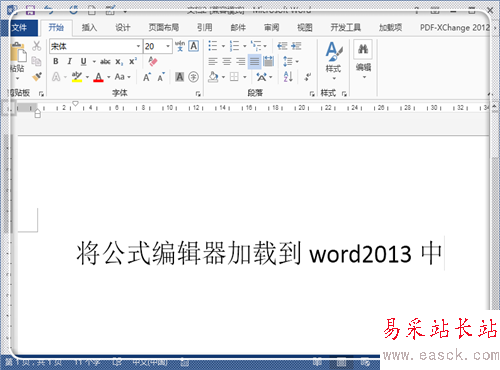Select the Format Painter brush
Image resolution: width=500 pixels, height=370 pixels.
(37, 77)
